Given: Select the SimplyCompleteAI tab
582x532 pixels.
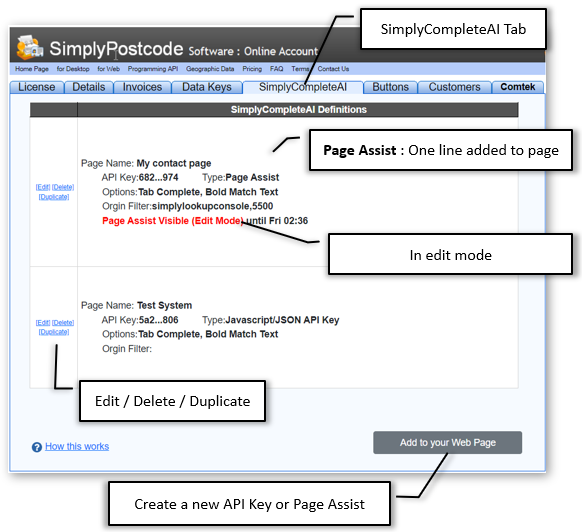Looking at the screenshot, I should [x=303, y=87].
